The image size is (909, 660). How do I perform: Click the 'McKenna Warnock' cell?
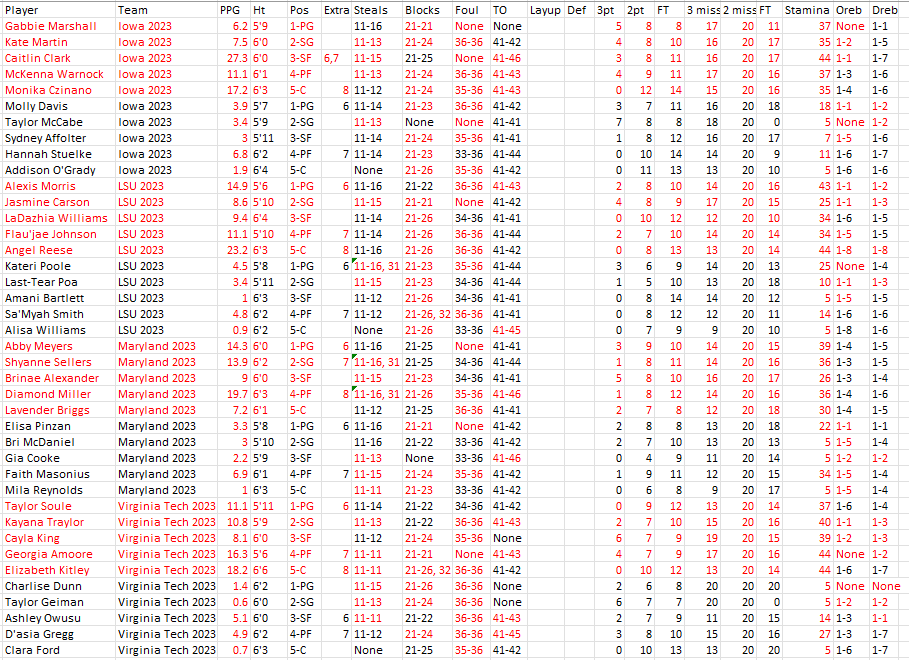pyautogui.click(x=58, y=74)
